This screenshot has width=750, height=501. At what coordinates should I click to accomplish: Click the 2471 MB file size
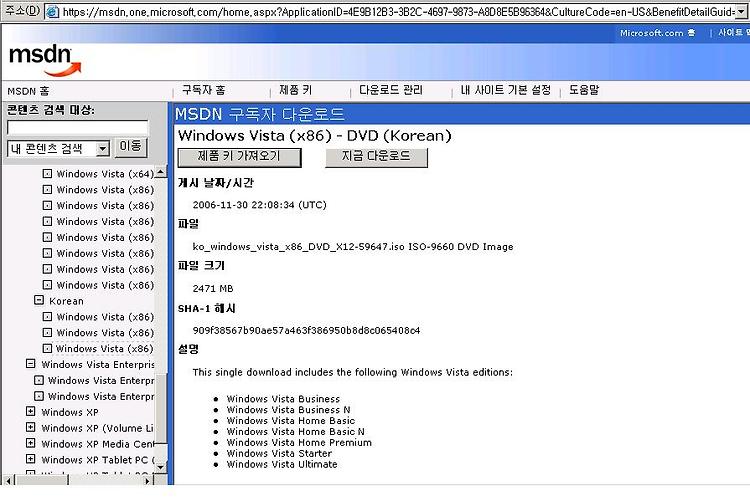tap(213, 289)
